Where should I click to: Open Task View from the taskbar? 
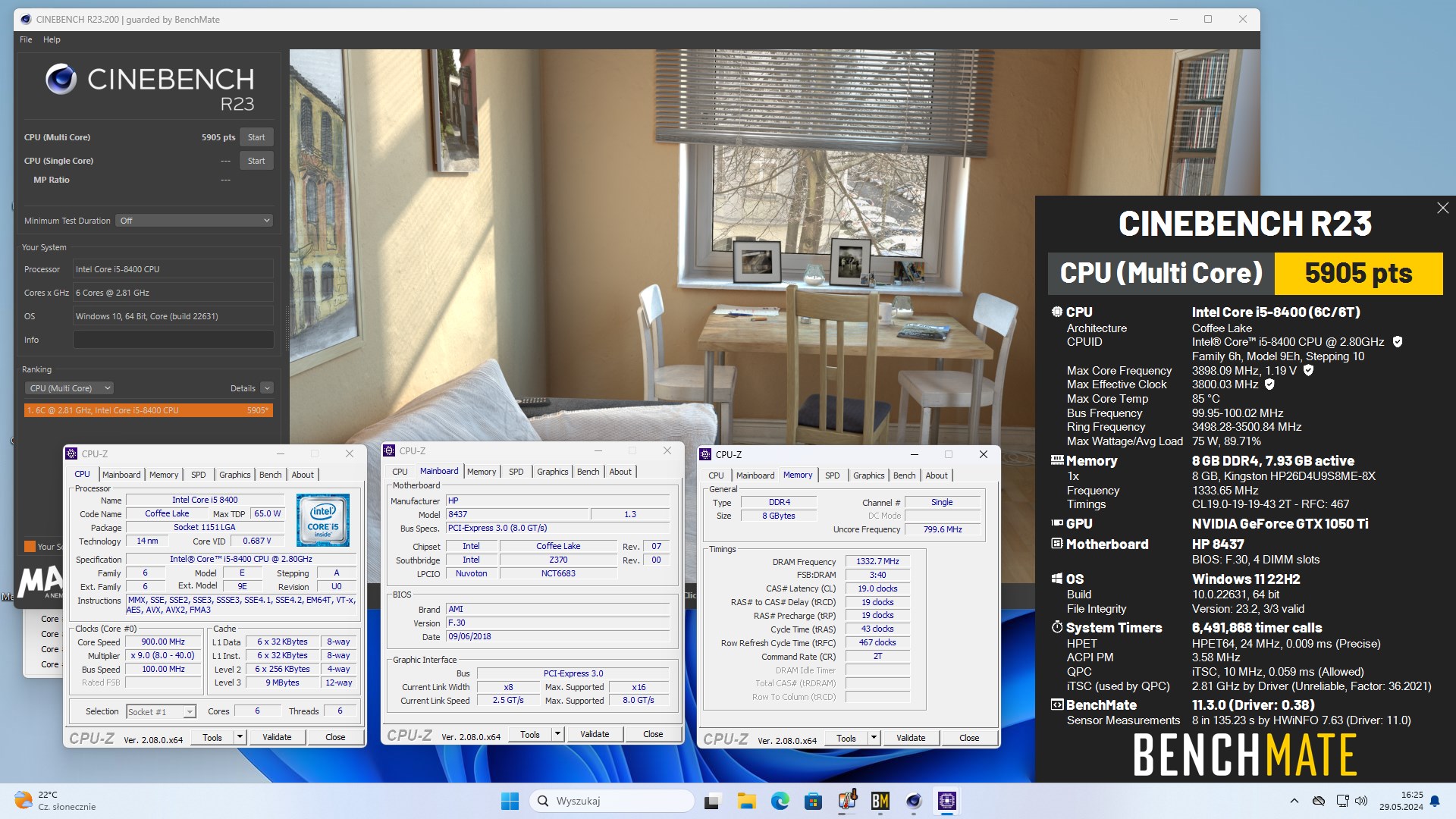pyautogui.click(x=712, y=801)
